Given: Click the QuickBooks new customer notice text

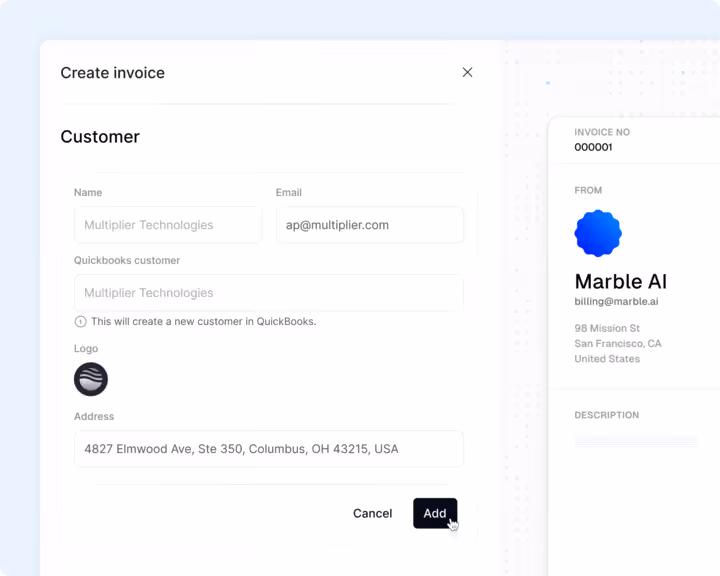Looking at the screenshot, I should pos(203,322).
